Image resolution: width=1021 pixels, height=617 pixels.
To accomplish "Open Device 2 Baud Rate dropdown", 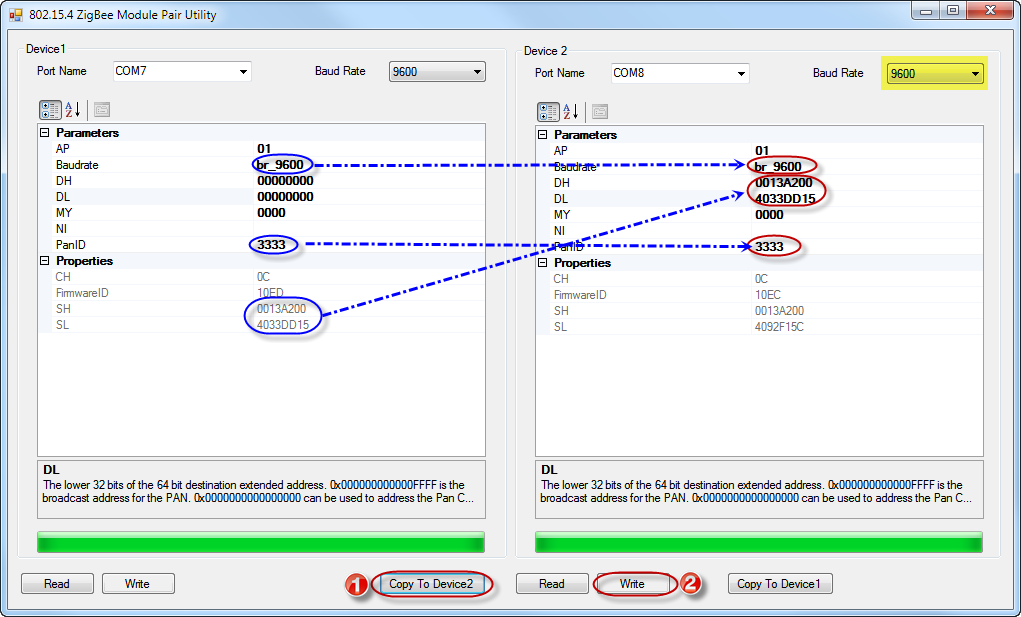I will [934, 74].
